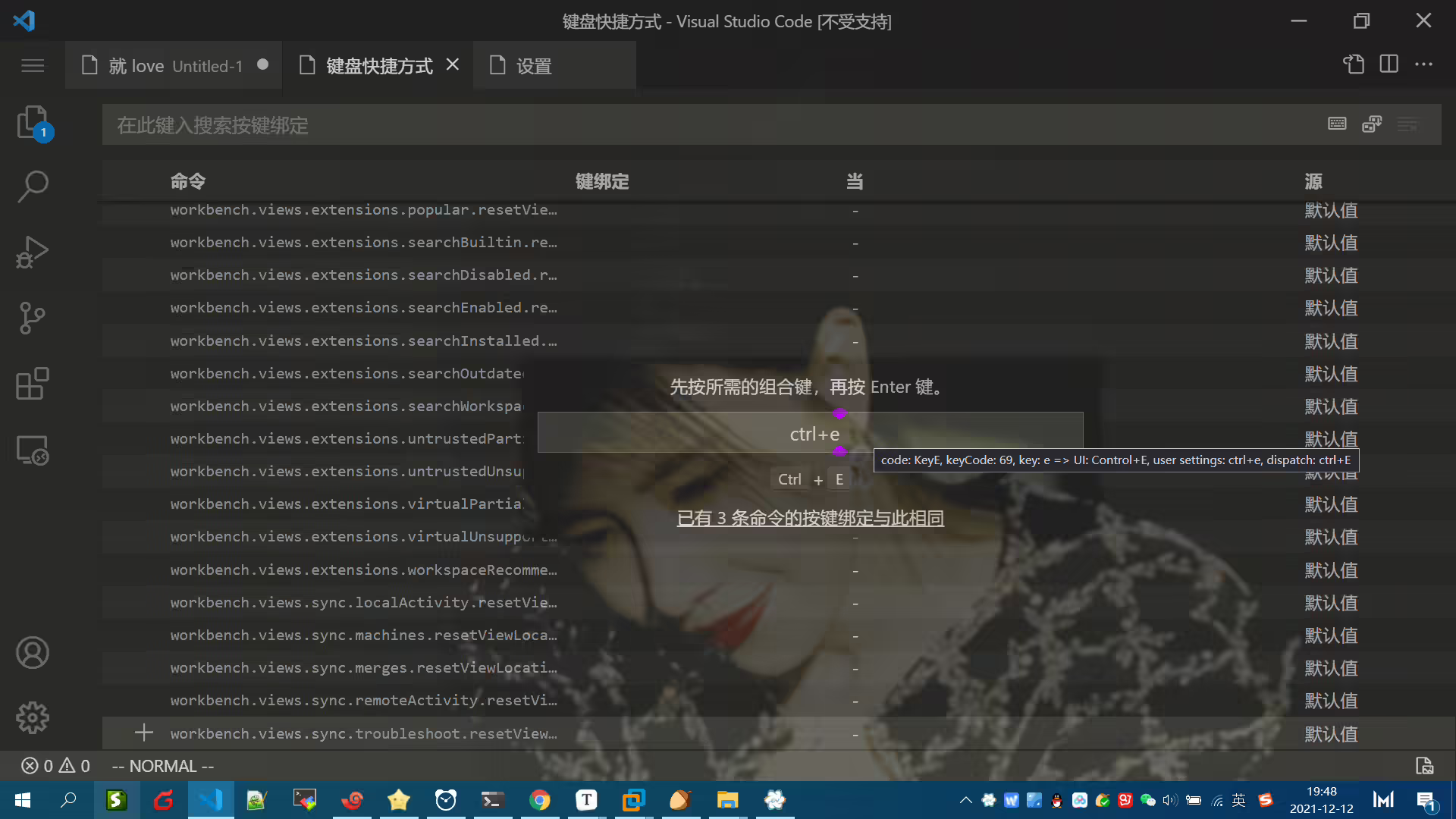
Task: Split the editor to the right
Action: point(1389,64)
